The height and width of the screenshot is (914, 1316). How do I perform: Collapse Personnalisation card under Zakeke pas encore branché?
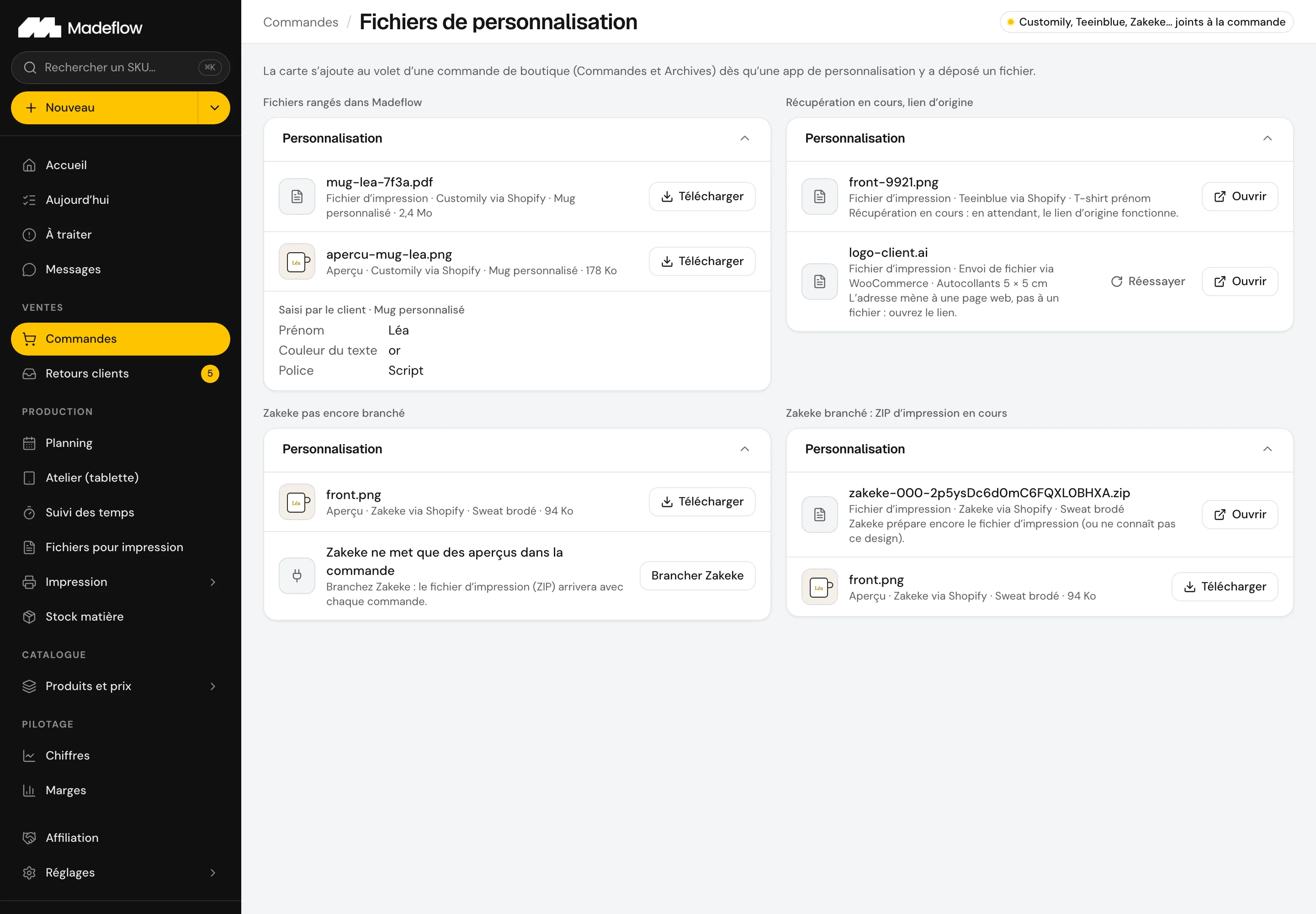(x=744, y=449)
